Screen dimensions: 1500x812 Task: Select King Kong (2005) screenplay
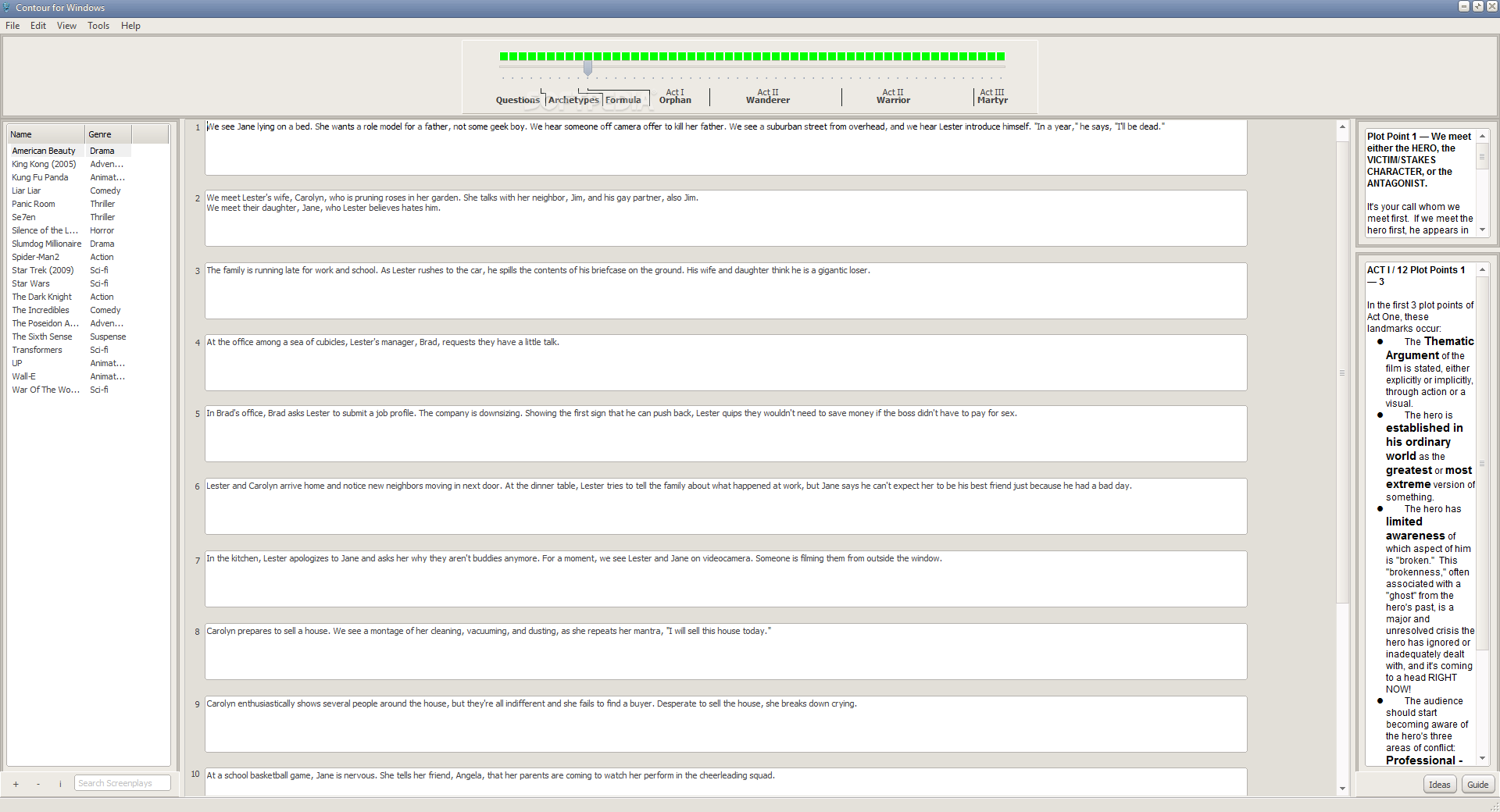click(70, 164)
